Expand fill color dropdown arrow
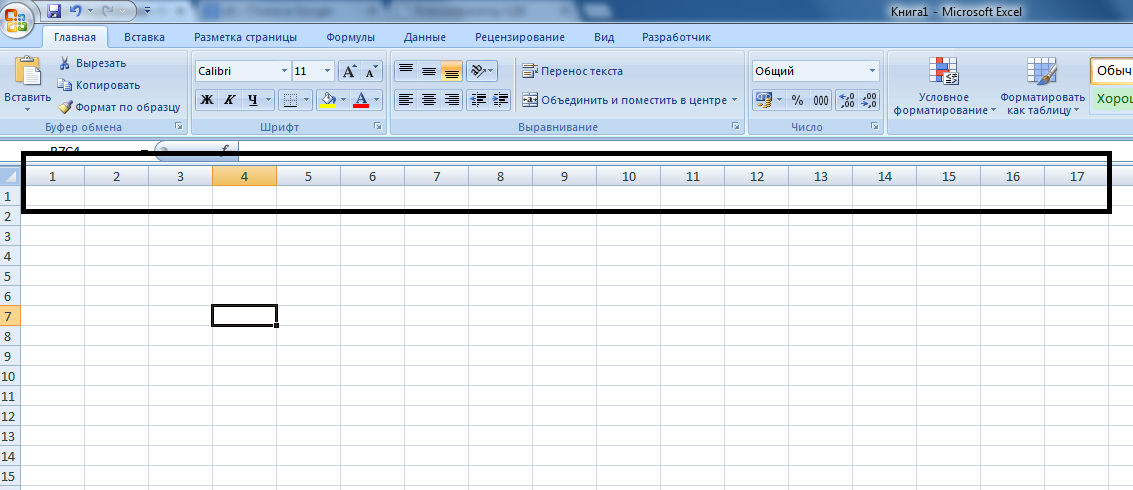This screenshot has width=1133, height=490. point(343,100)
